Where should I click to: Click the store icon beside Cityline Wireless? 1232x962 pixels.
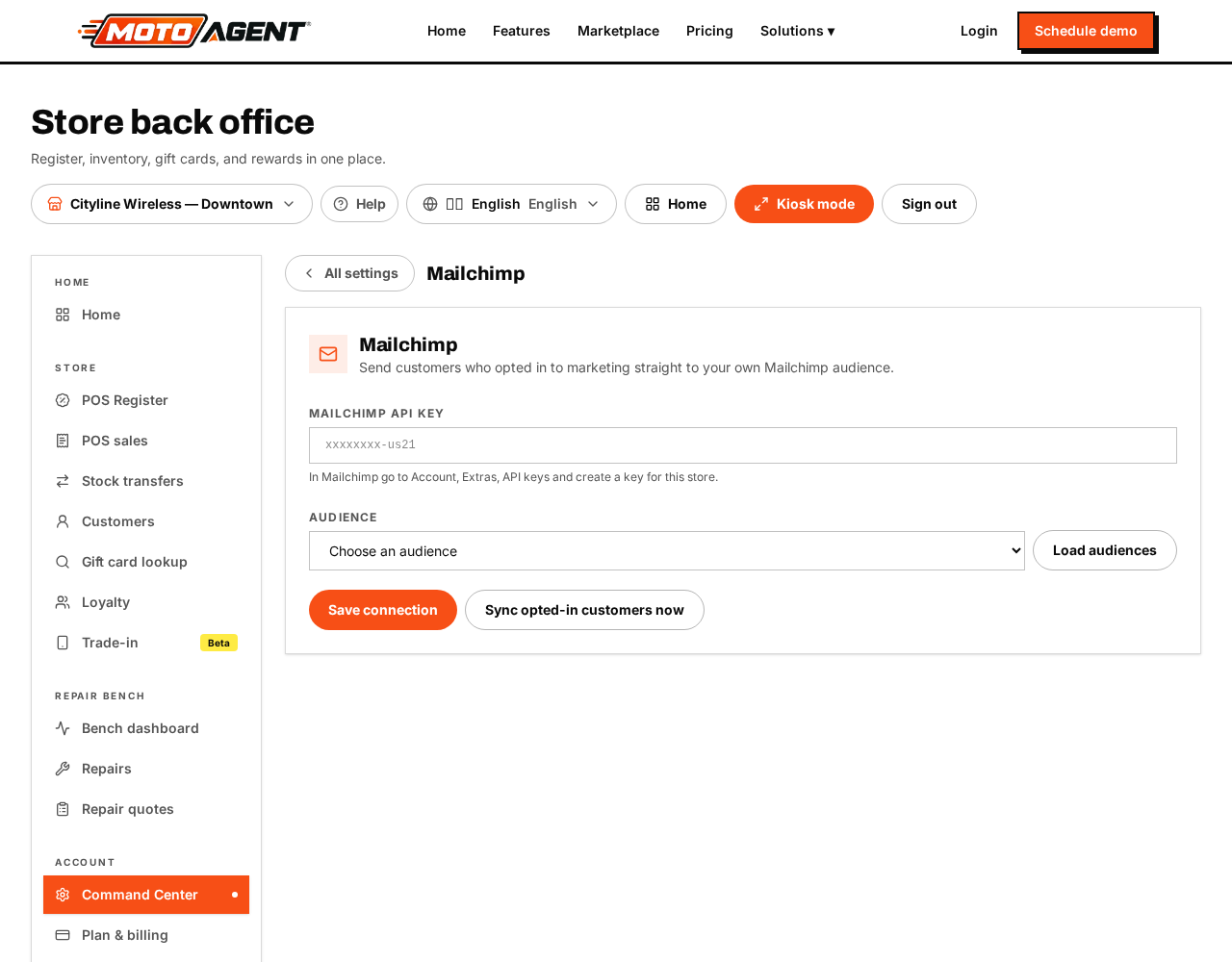tap(55, 204)
